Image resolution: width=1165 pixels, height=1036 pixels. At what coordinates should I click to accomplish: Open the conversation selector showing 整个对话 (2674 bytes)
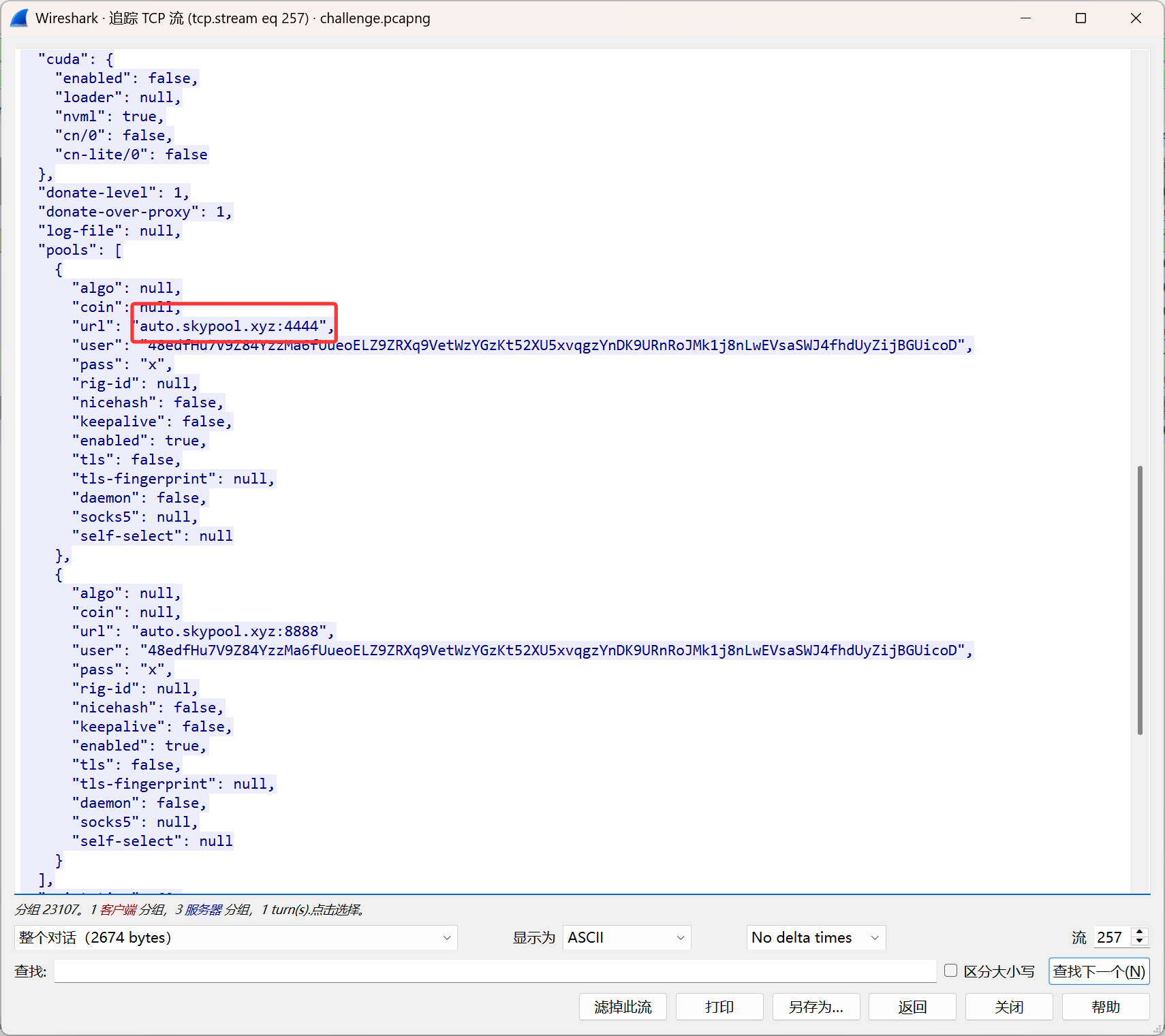point(236,937)
